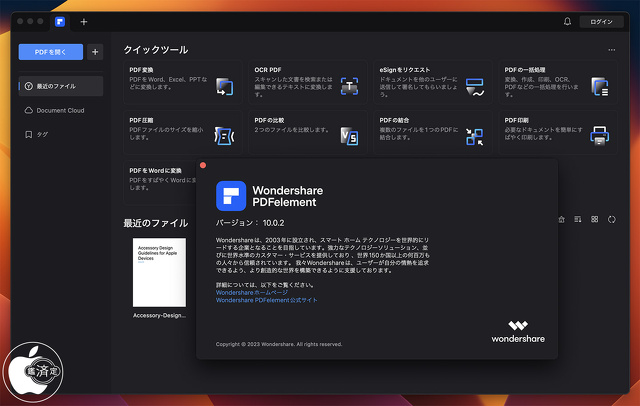The image size is (640, 406).
Task: Click the Accessory-Design... file name
Action: pyautogui.click(x=159, y=315)
